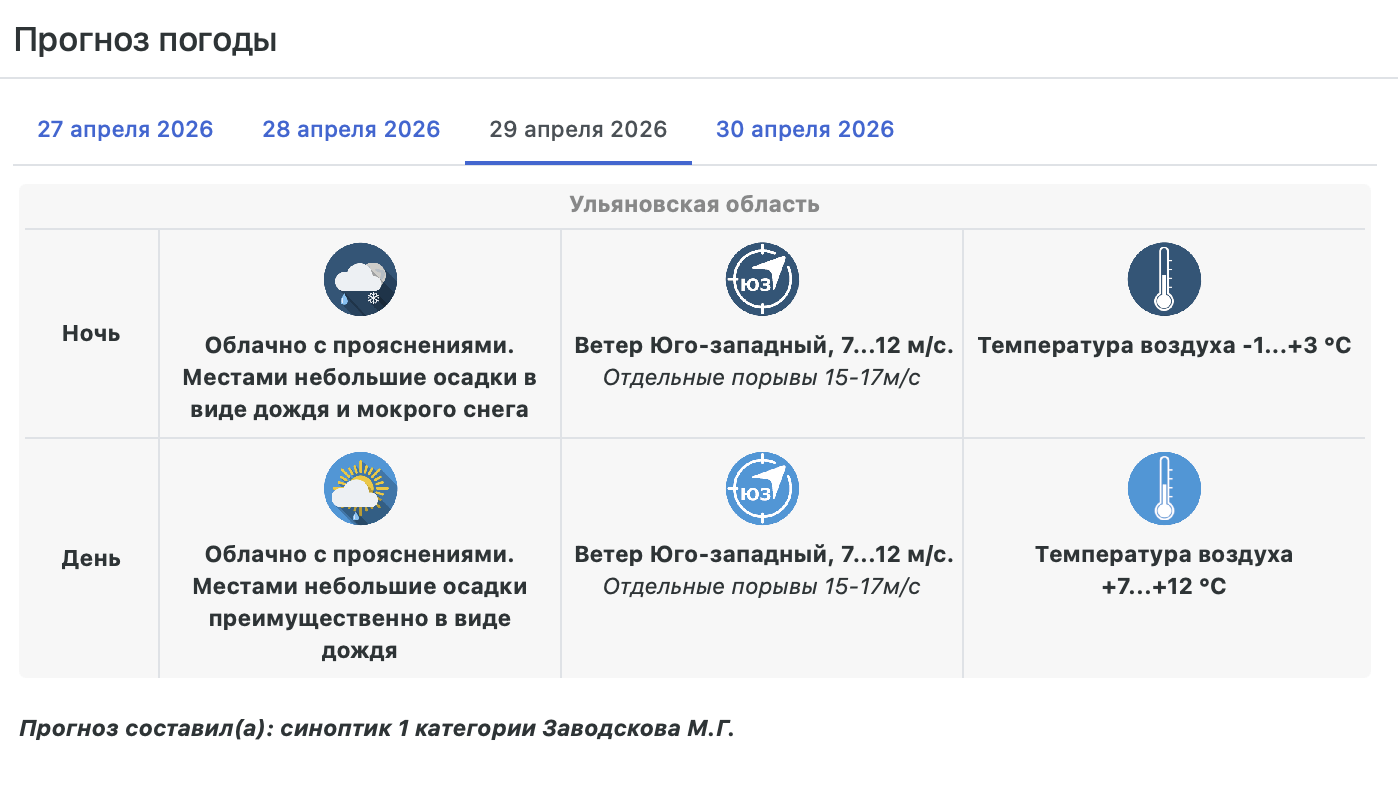This screenshot has width=1398, height=794.
Task: Click the forecaster credit line Заводскова М.Г.
Action: point(377,728)
